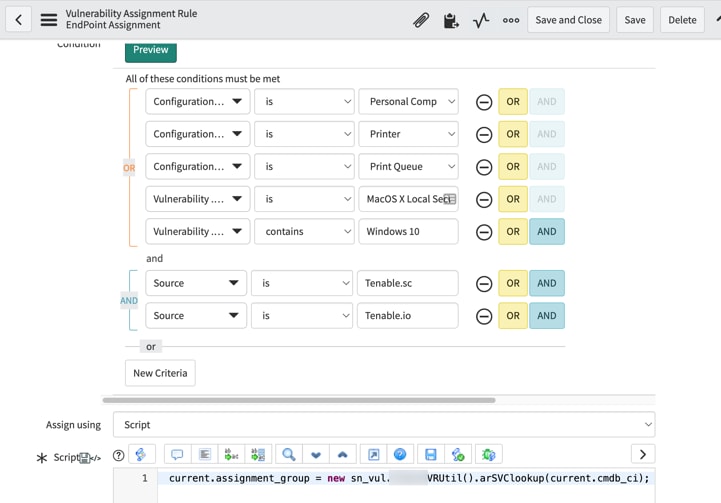Open the 'contains' operator dropdown
The width and height of the screenshot is (721, 503).
point(304,232)
